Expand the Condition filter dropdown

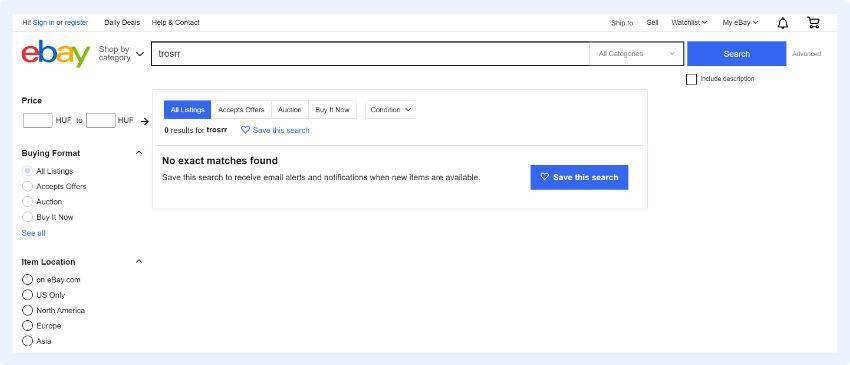[390, 110]
